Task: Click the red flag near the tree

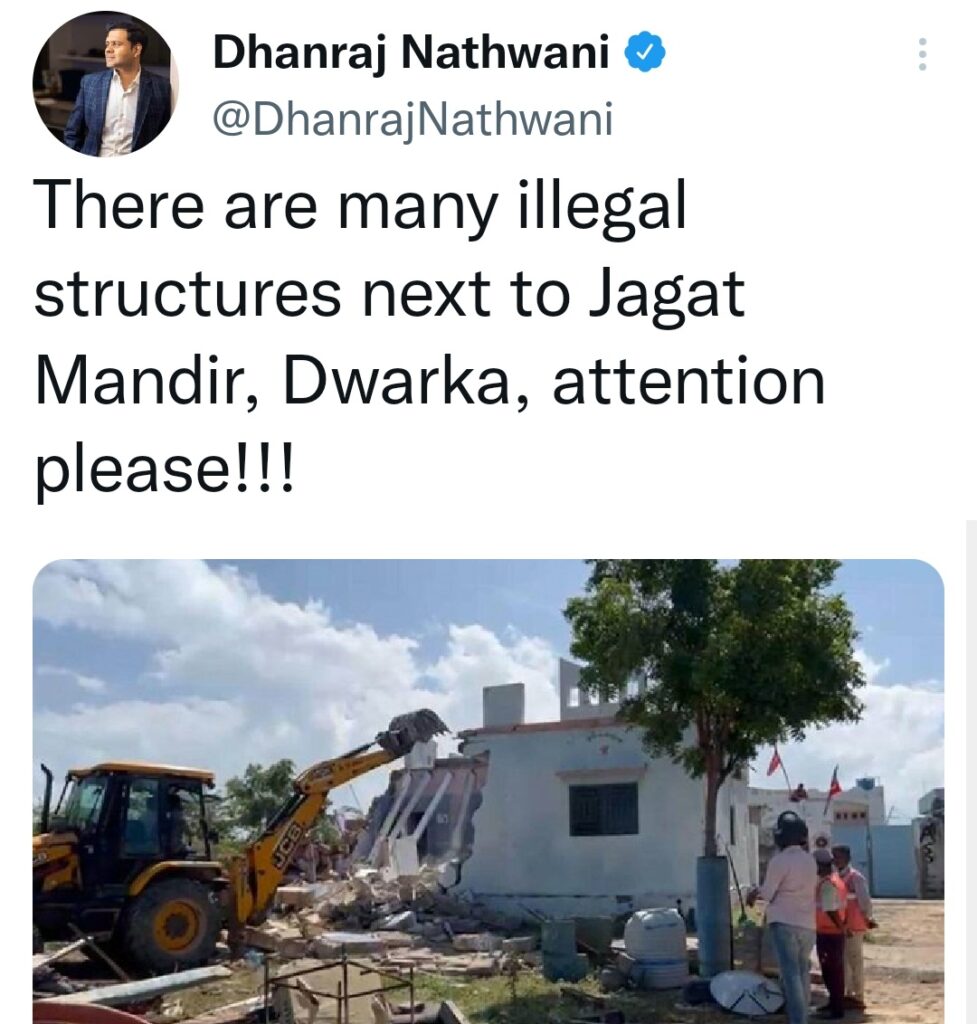Action: point(775,761)
